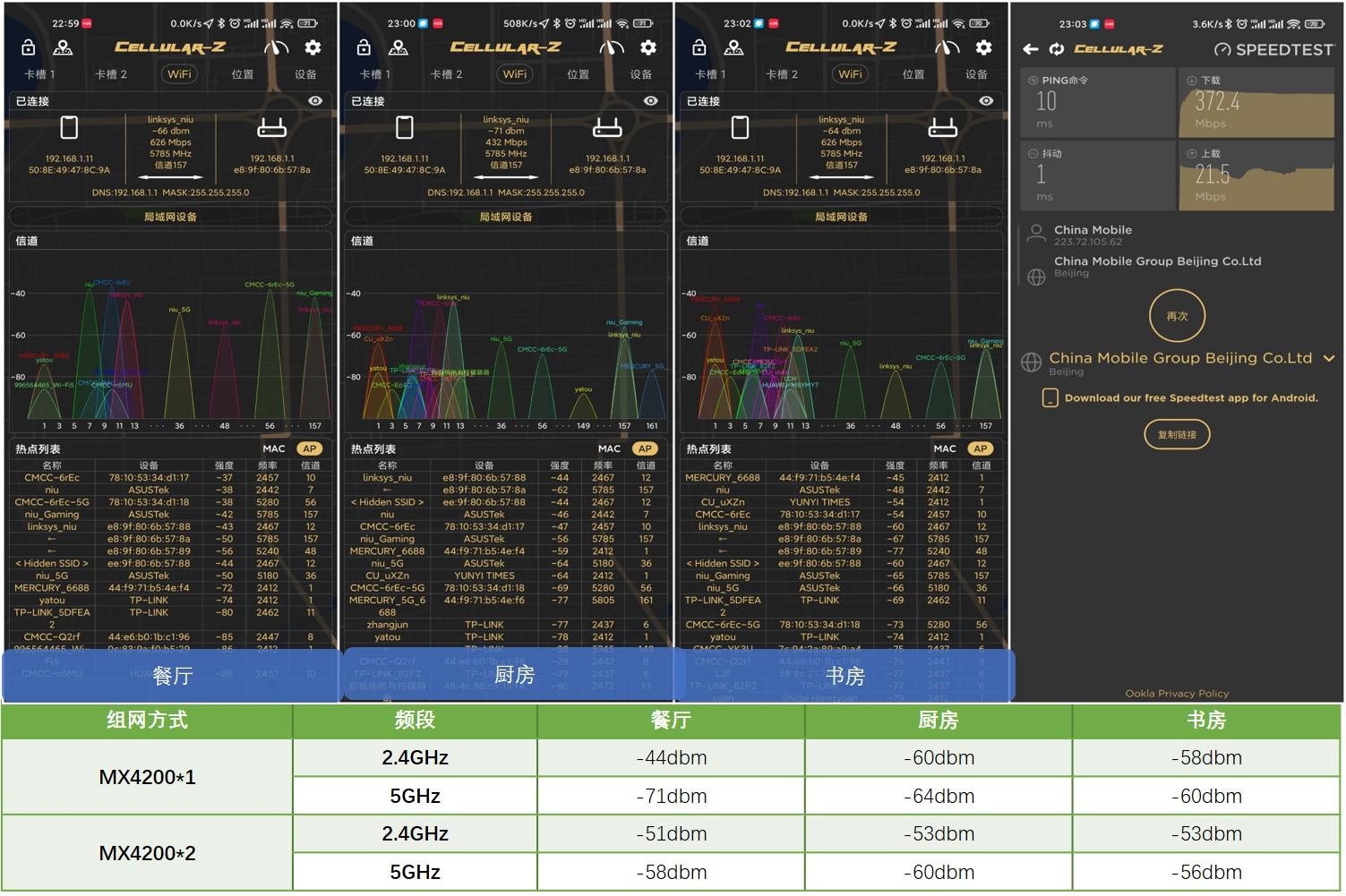Tap the 再次 button to rerun the speed test
The image size is (1346, 896).
(x=1177, y=316)
